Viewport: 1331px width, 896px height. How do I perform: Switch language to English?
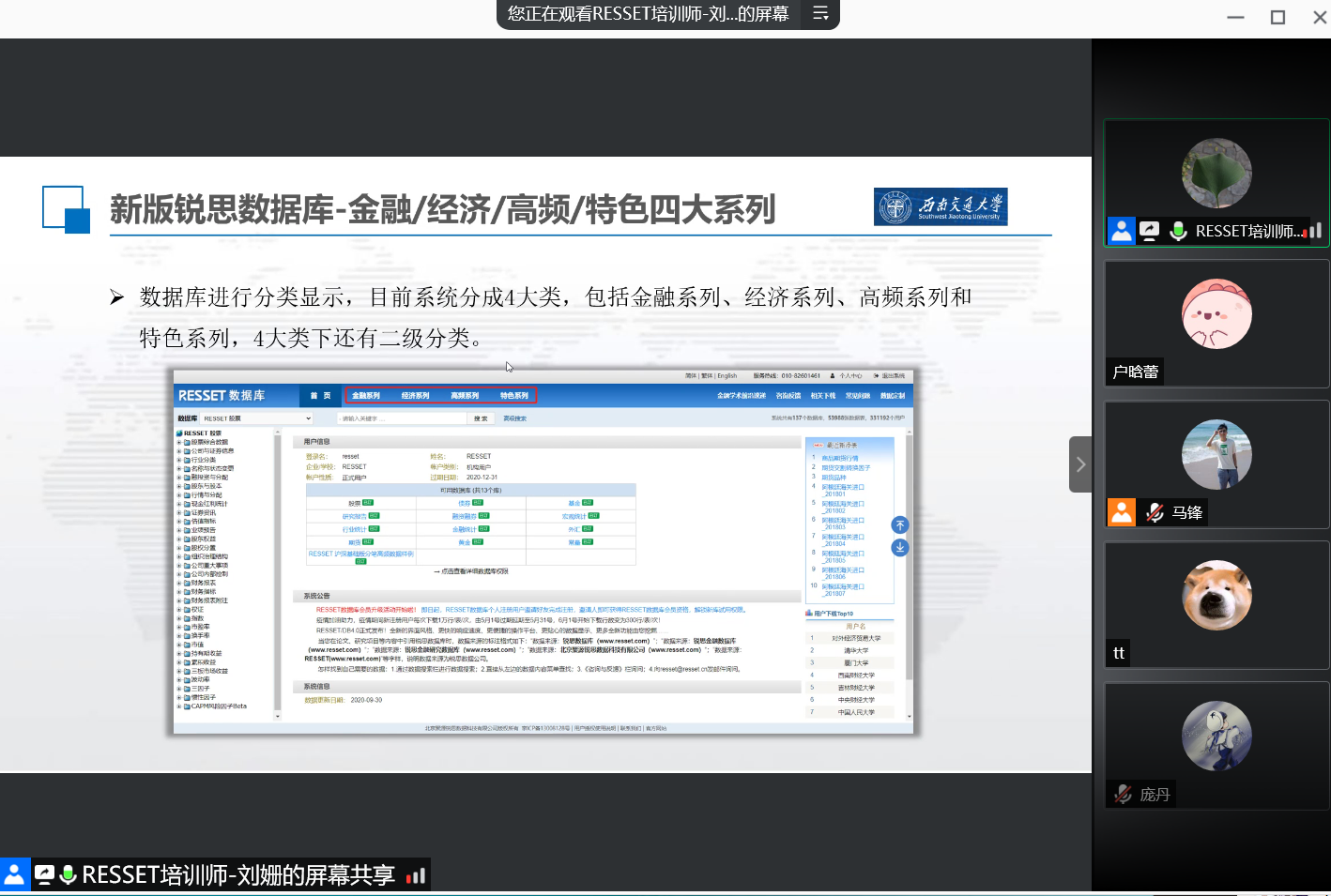pos(727,376)
